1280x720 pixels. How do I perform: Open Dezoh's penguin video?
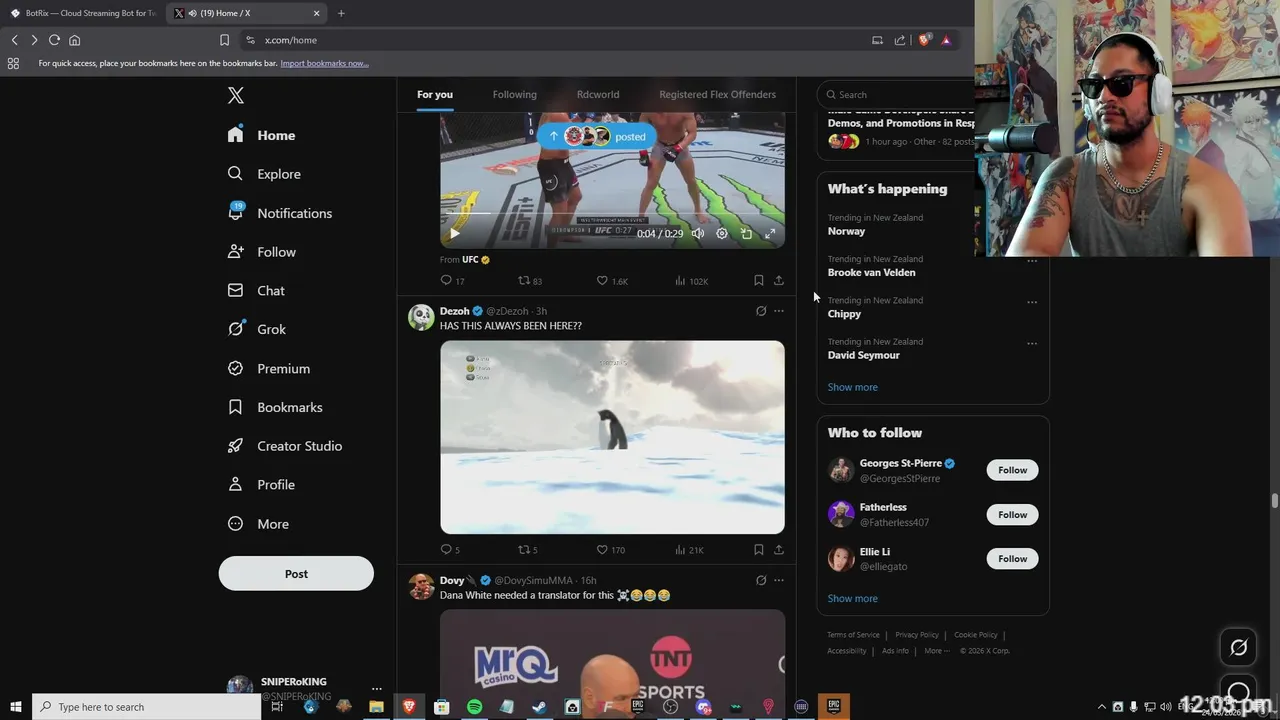coord(612,437)
